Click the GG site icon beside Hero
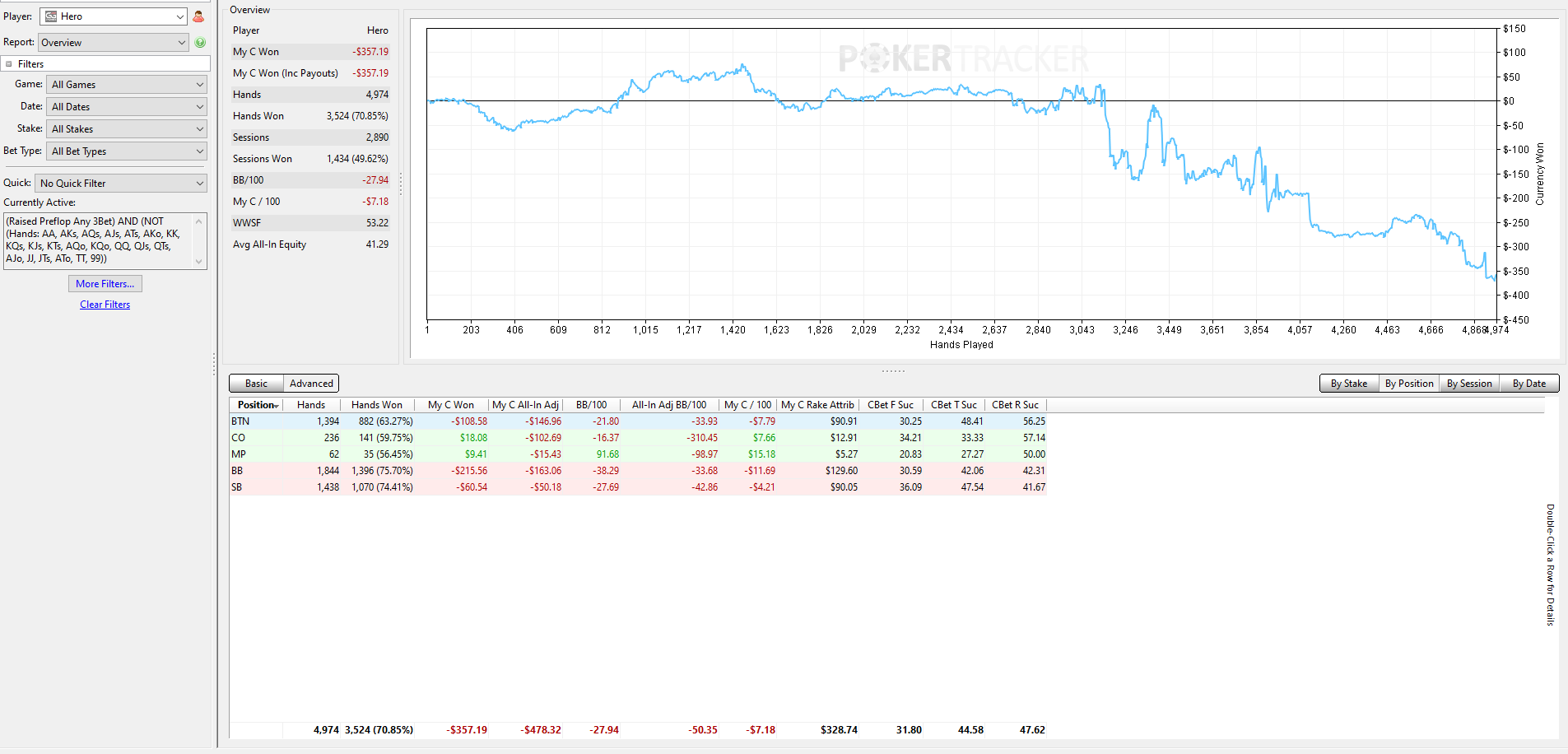 [51, 16]
